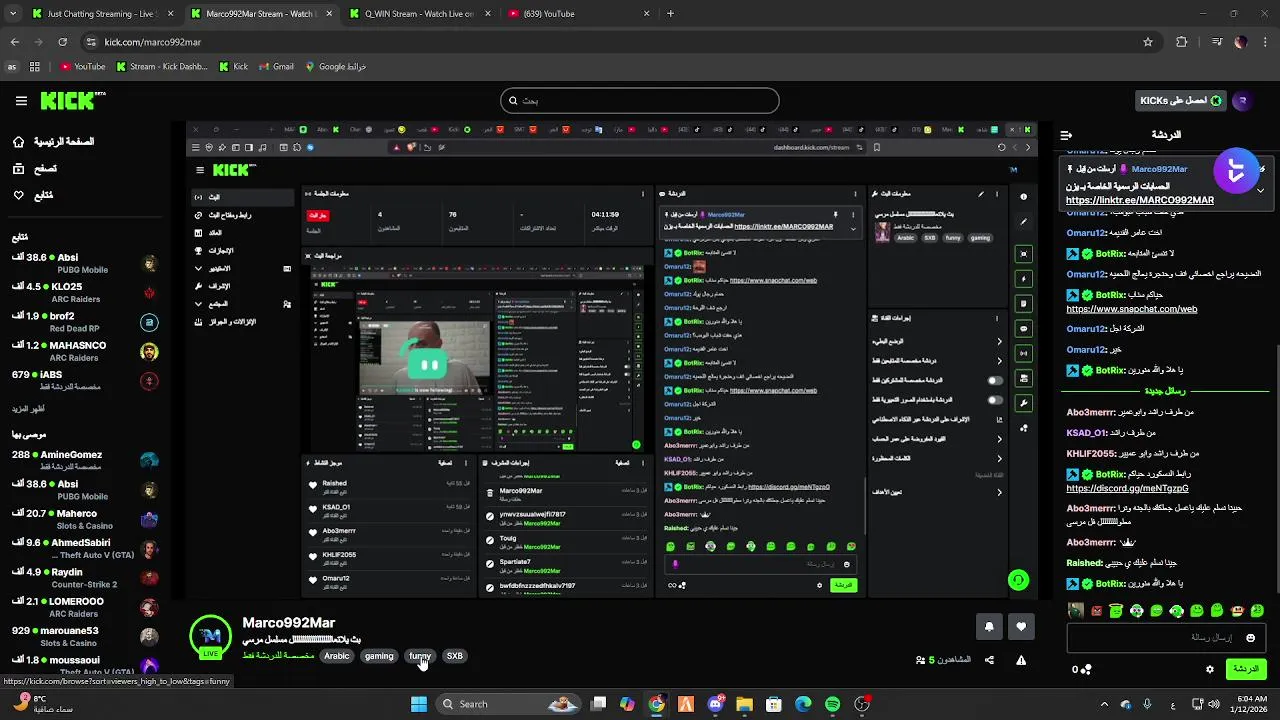1280x720 pixels.
Task: Expand the pinned message in chat
Action: [x=1260, y=190]
